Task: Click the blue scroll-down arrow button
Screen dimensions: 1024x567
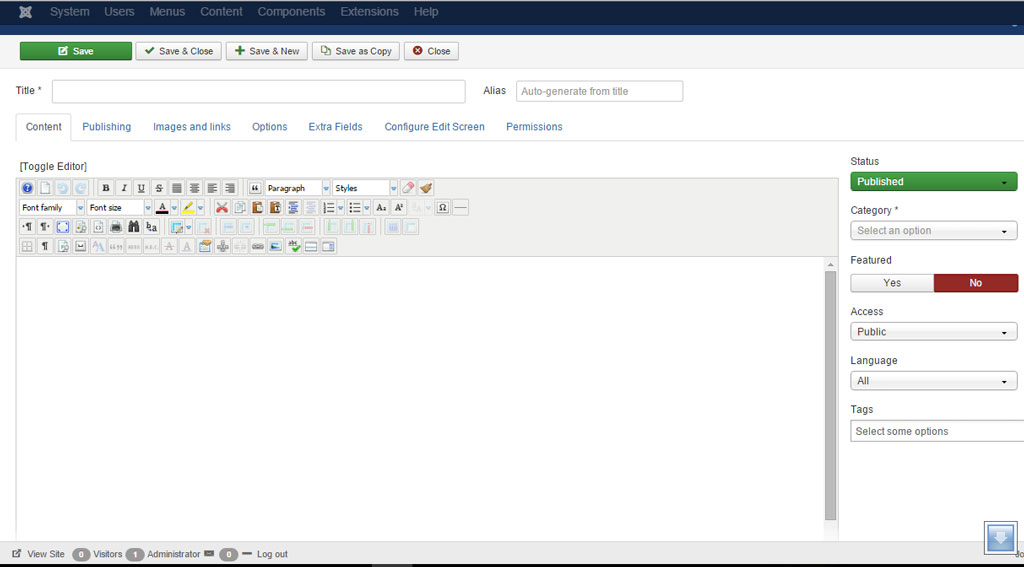Action: coord(1000,538)
